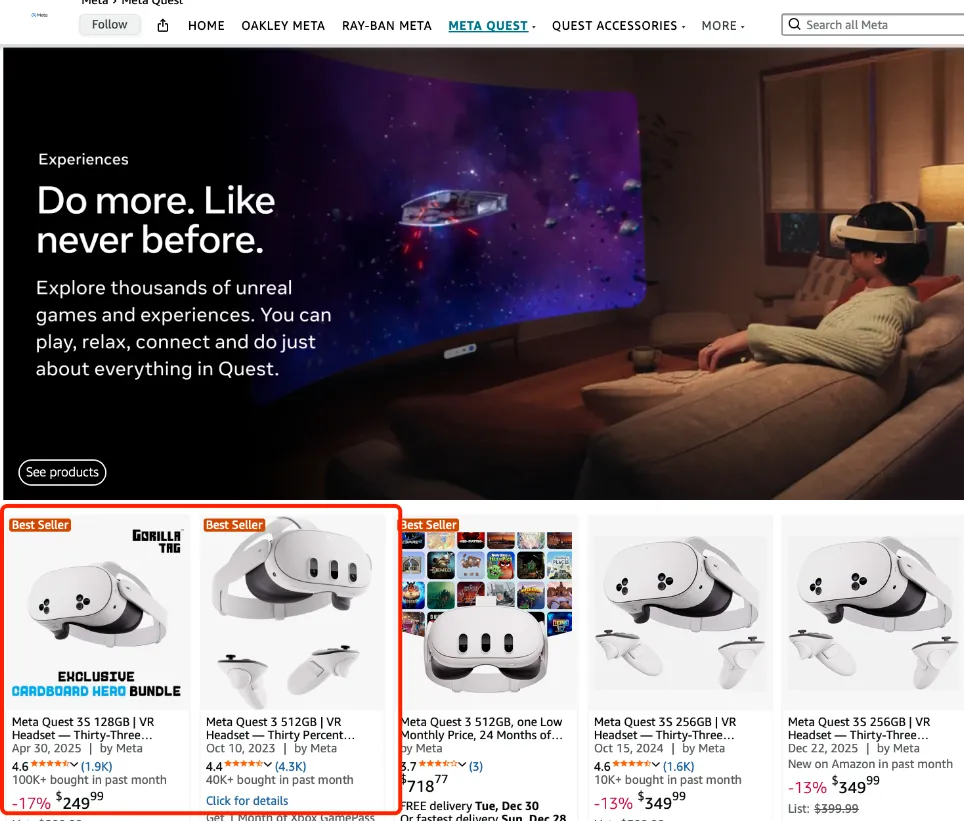Click the Meta logo in the header
Image resolution: width=964 pixels, height=821 pixels.
39,15
